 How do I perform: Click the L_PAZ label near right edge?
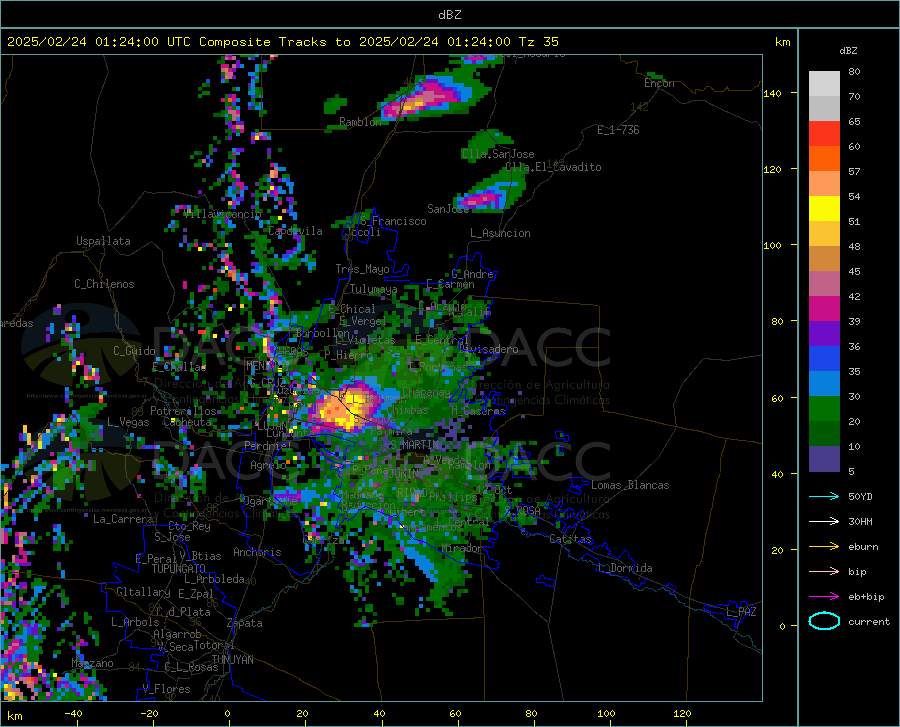click(x=741, y=612)
